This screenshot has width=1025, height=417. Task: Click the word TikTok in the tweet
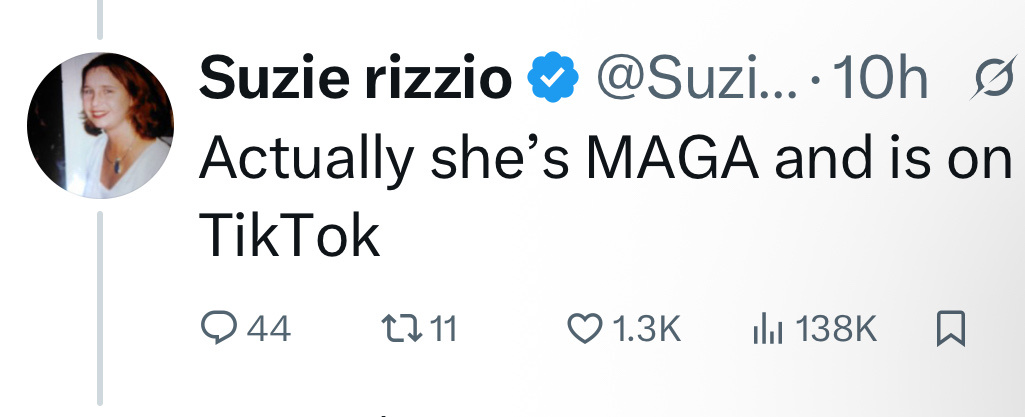coord(291,237)
